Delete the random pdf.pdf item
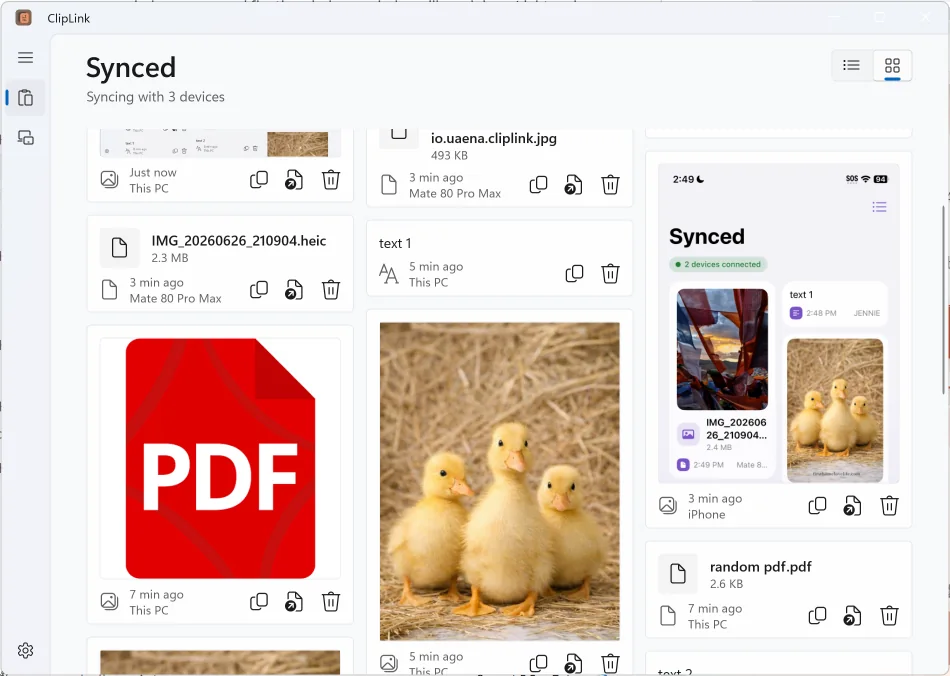The height and width of the screenshot is (676, 950). [x=889, y=616]
